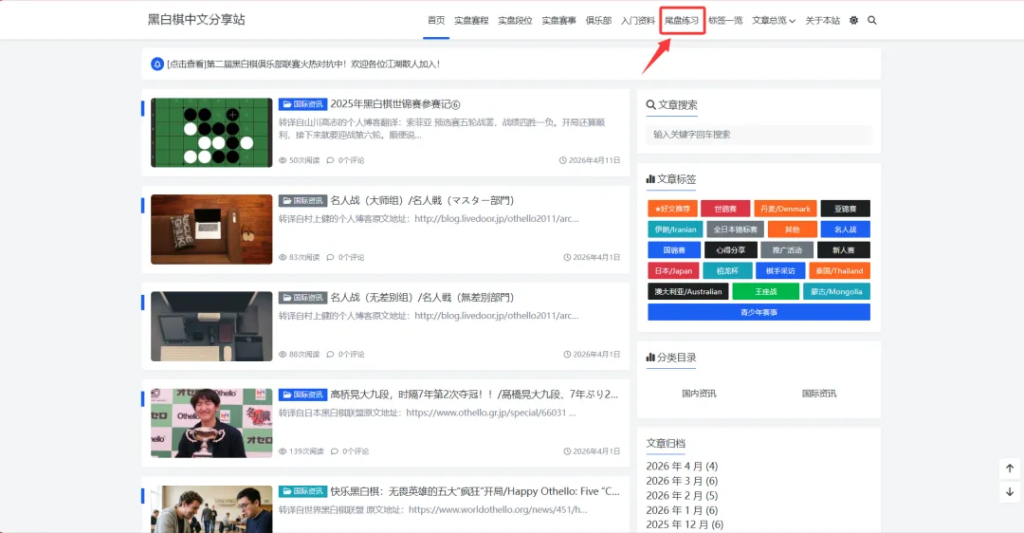Select the orange 其他 tag

pos(792,229)
